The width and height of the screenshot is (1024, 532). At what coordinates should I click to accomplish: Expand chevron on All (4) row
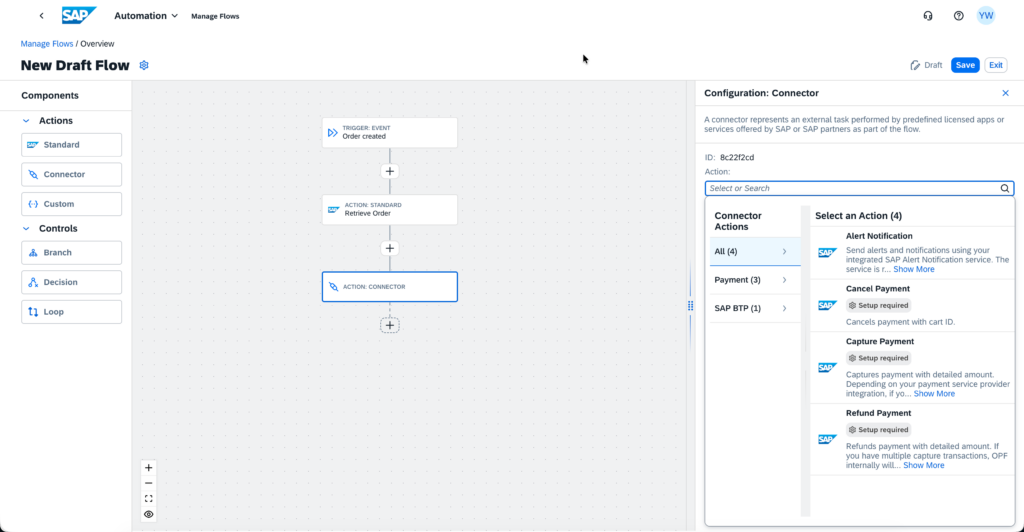click(784, 251)
